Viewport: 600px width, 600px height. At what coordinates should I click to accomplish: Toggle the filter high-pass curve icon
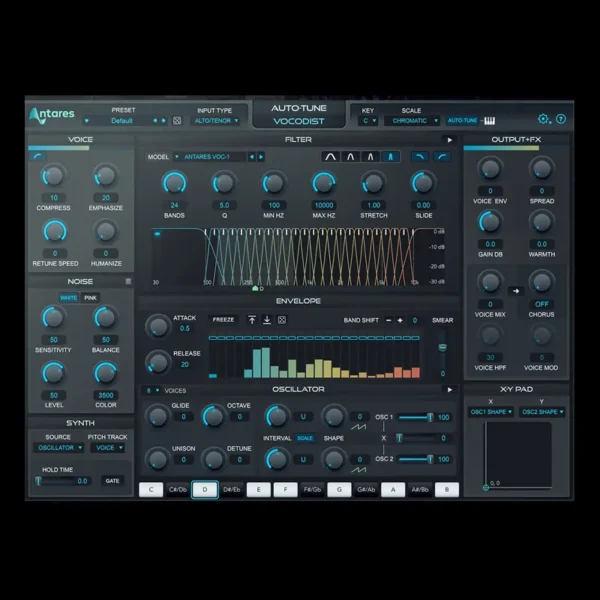pos(442,157)
